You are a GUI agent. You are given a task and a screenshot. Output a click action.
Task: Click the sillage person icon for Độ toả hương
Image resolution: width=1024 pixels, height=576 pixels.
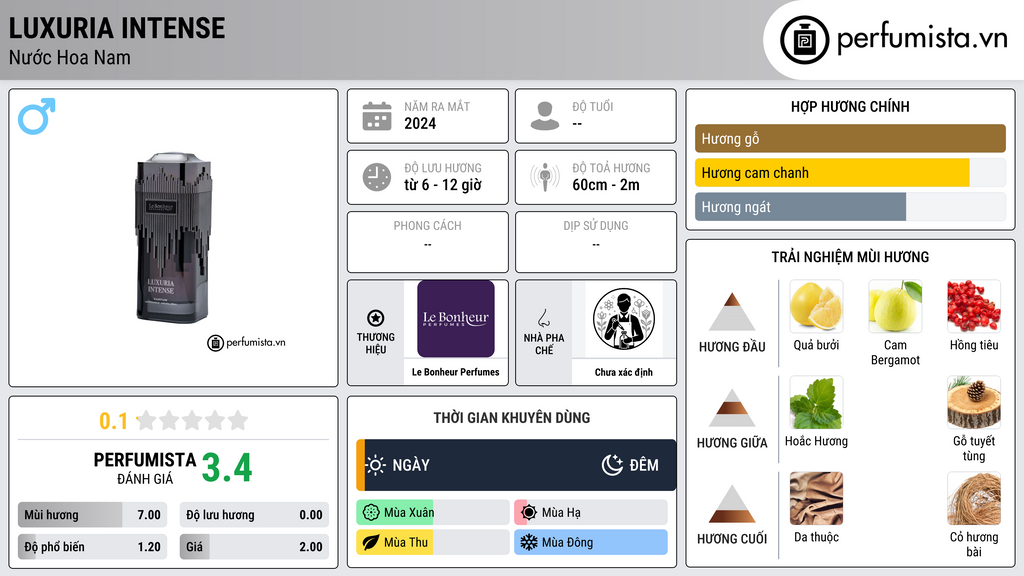(x=545, y=177)
